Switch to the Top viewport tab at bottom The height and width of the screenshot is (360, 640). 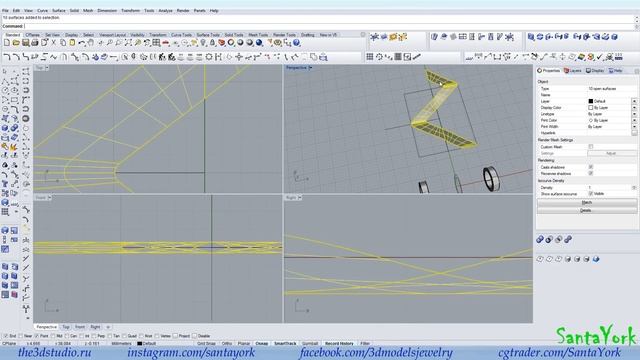point(66,327)
